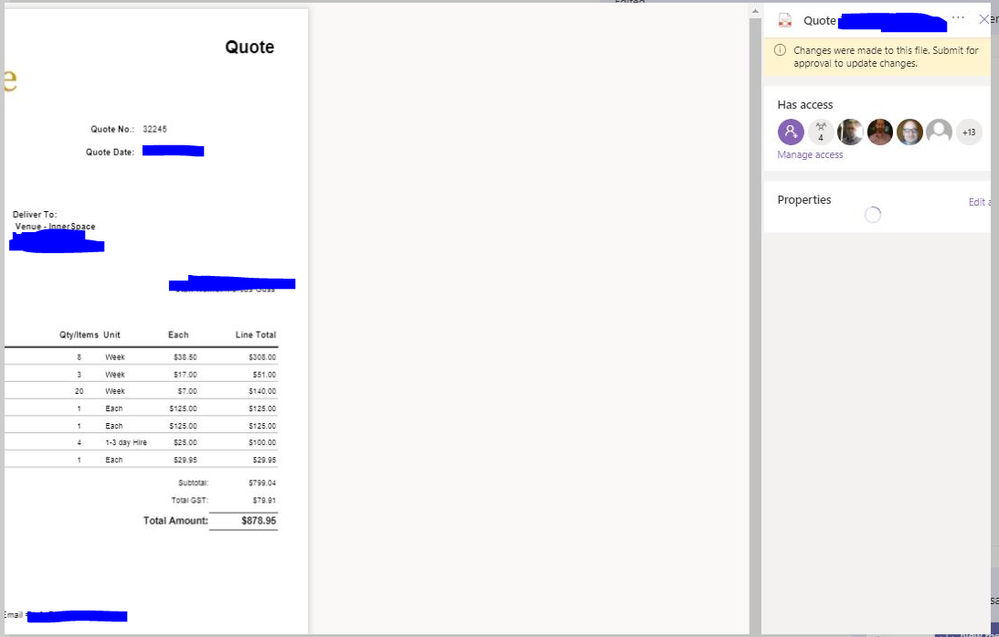
Task: Click the document scrollbar up arrow
Action: point(755,11)
